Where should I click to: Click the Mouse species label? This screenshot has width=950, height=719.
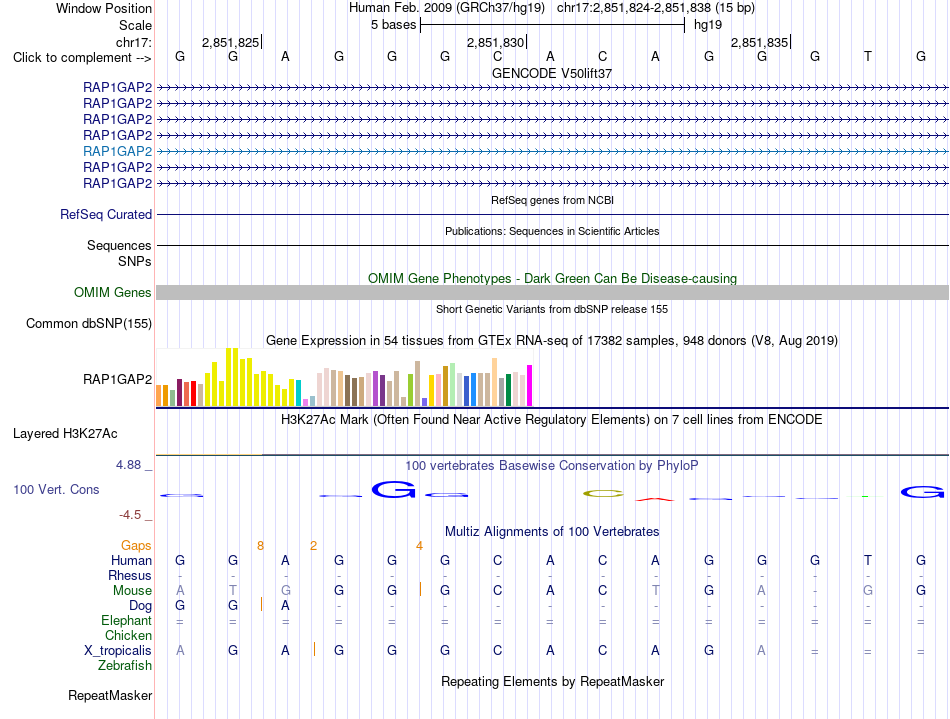click(x=132, y=591)
